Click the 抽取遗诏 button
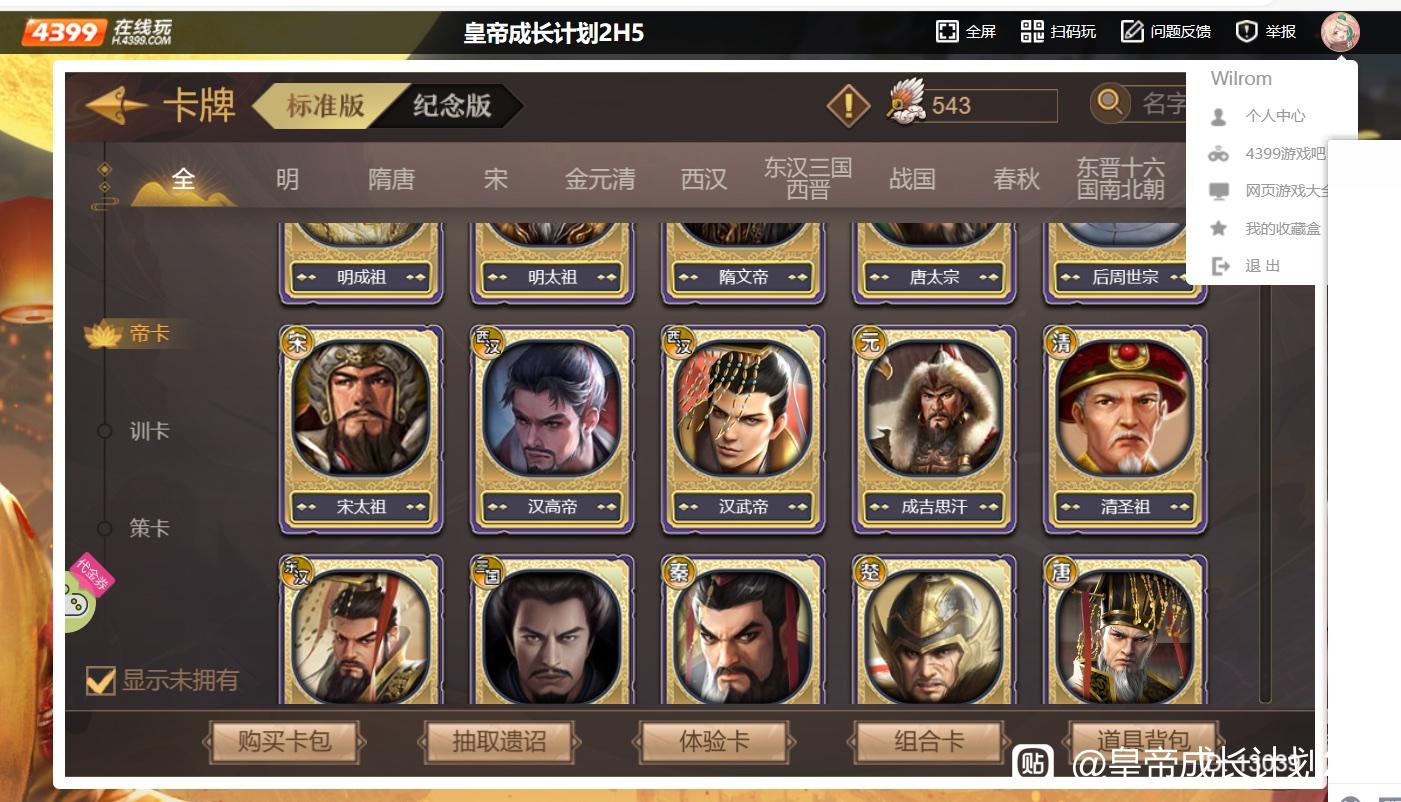Viewport: 1401px width, 802px height. point(499,741)
